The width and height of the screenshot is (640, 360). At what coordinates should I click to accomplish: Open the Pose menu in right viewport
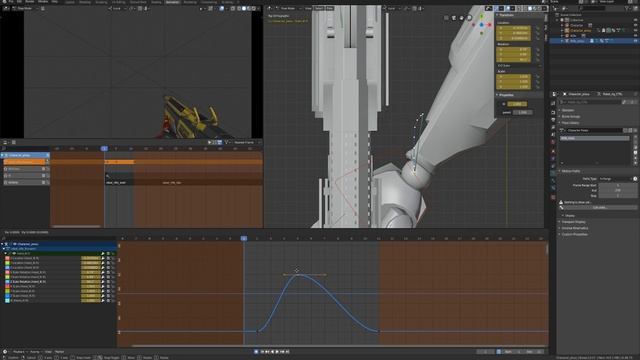(x=329, y=8)
